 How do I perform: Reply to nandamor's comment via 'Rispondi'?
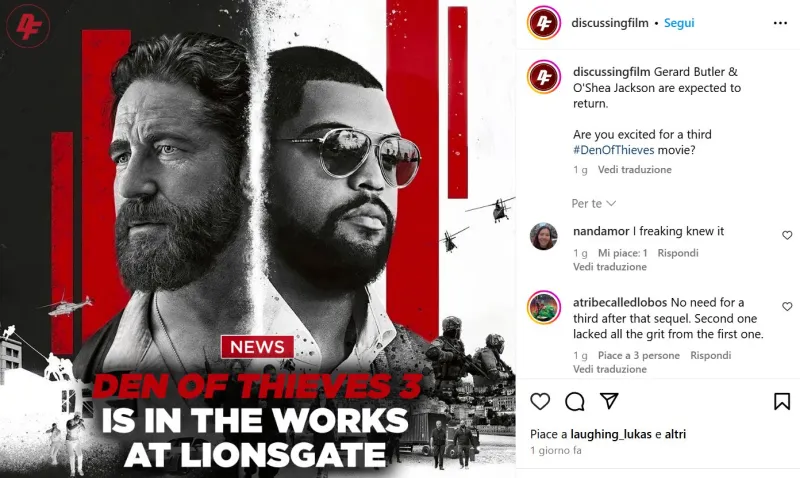tap(678, 253)
